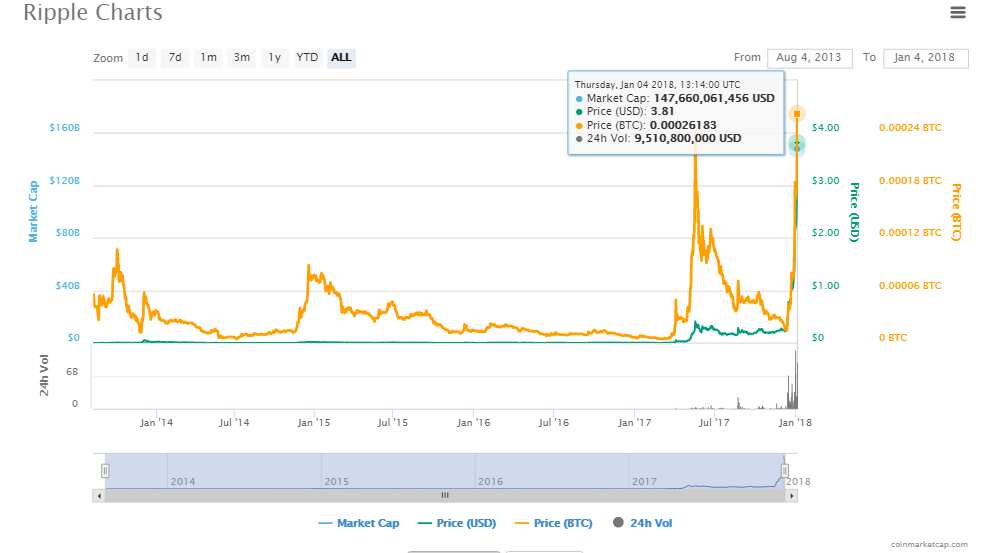
Task: Click the navigator right range handle
Action: coord(784,470)
